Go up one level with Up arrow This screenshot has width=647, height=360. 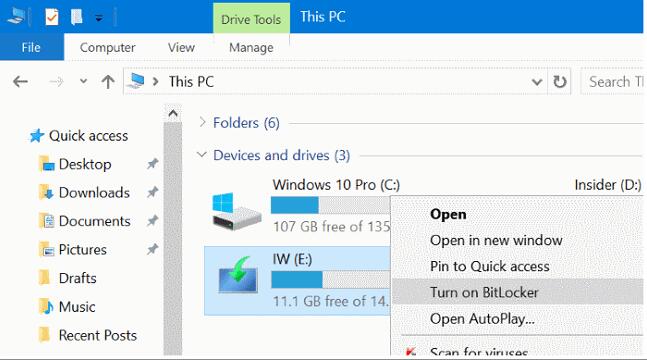point(108,81)
